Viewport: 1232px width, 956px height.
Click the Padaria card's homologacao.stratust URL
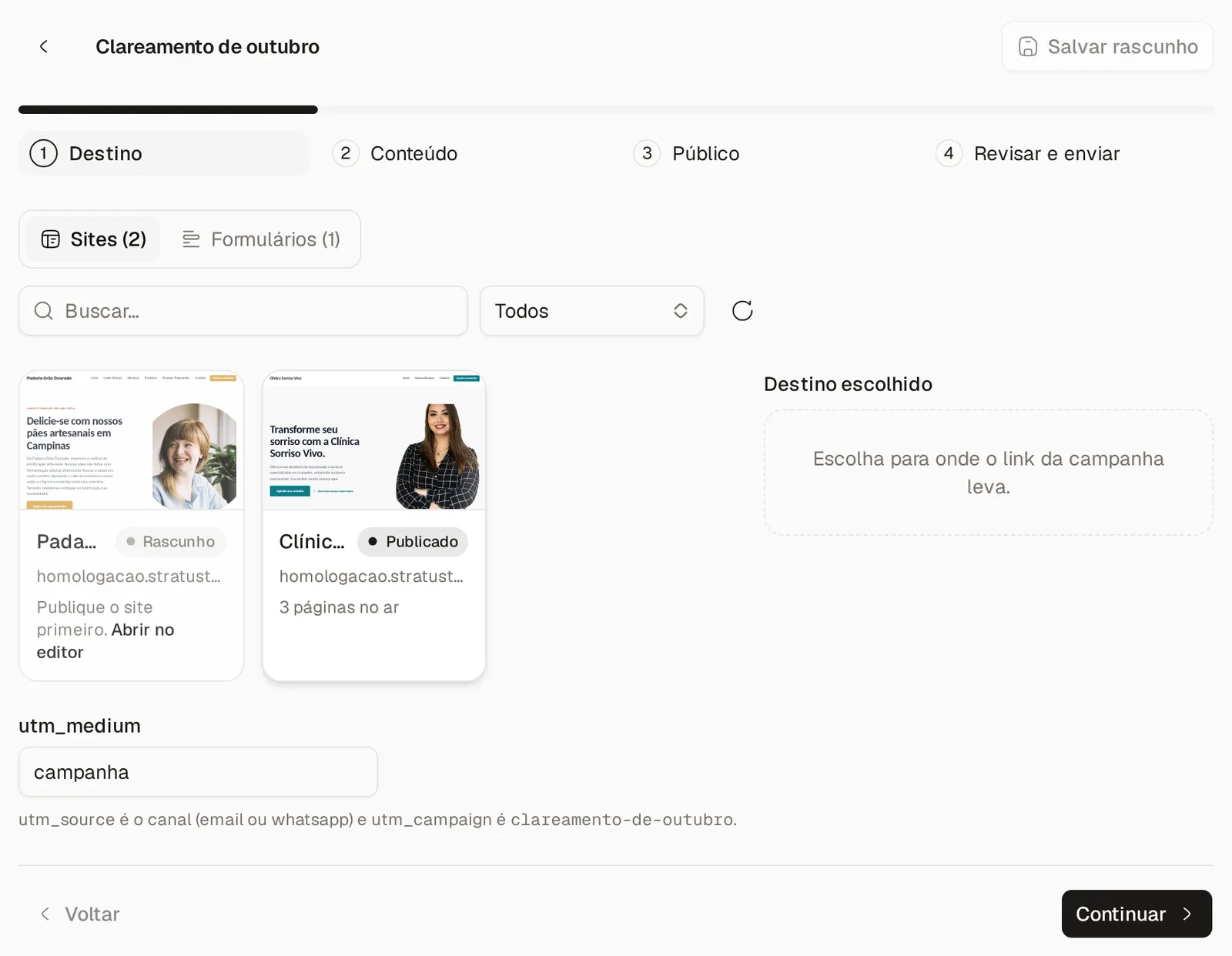[129, 577]
